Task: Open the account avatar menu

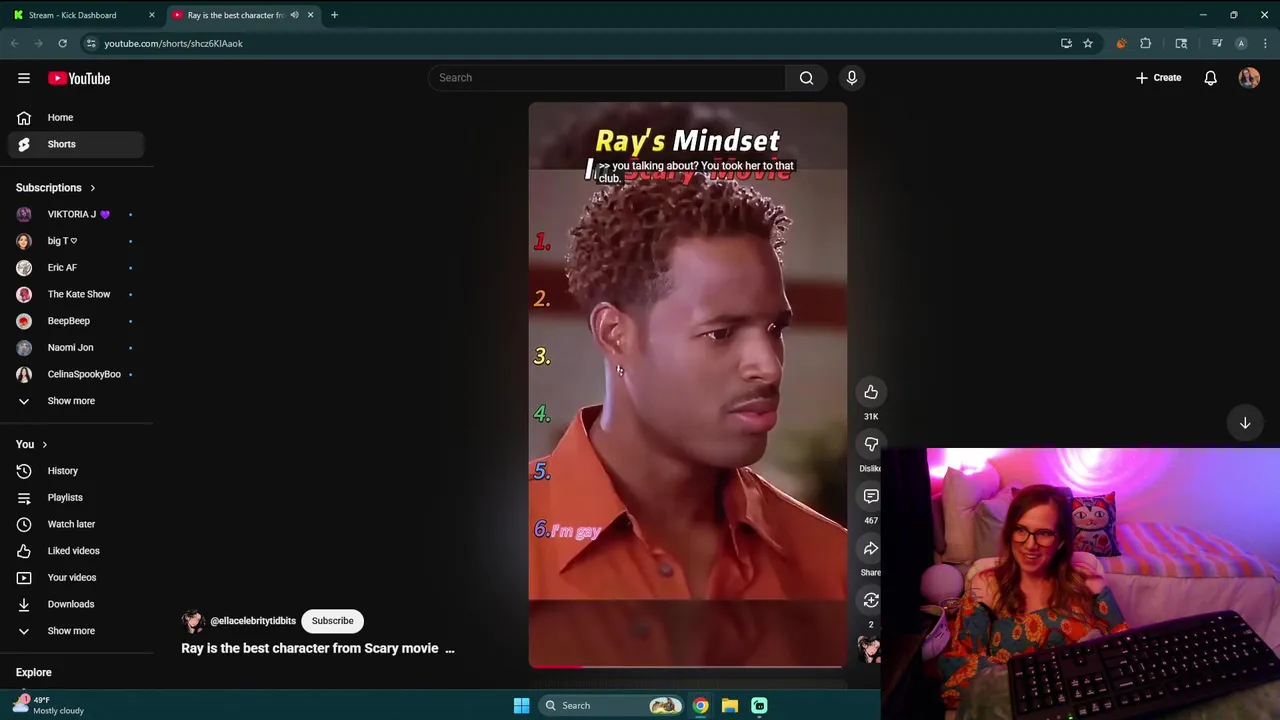Action: pyautogui.click(x=1249, y=78)
